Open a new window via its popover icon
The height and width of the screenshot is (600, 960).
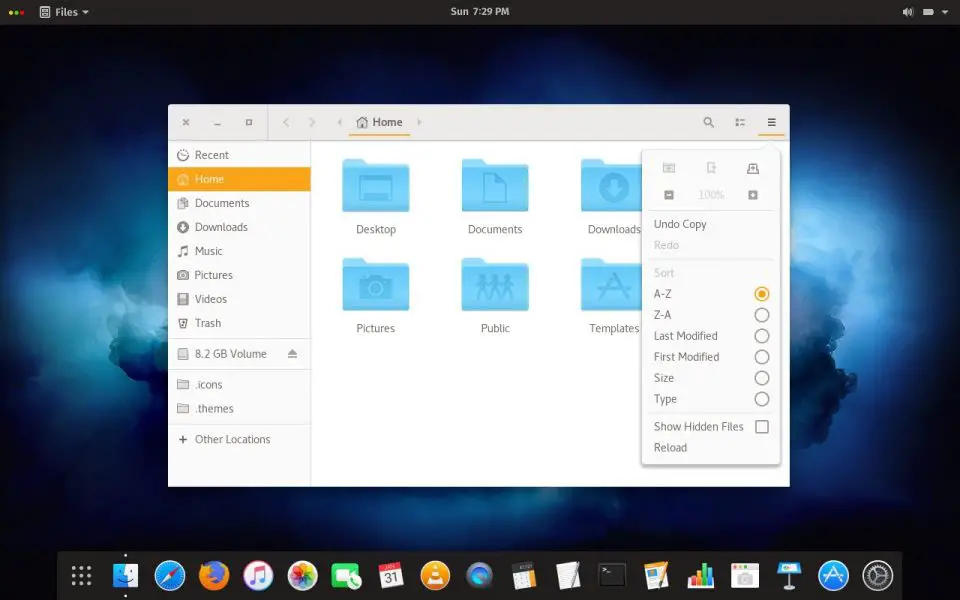[668, 167]
